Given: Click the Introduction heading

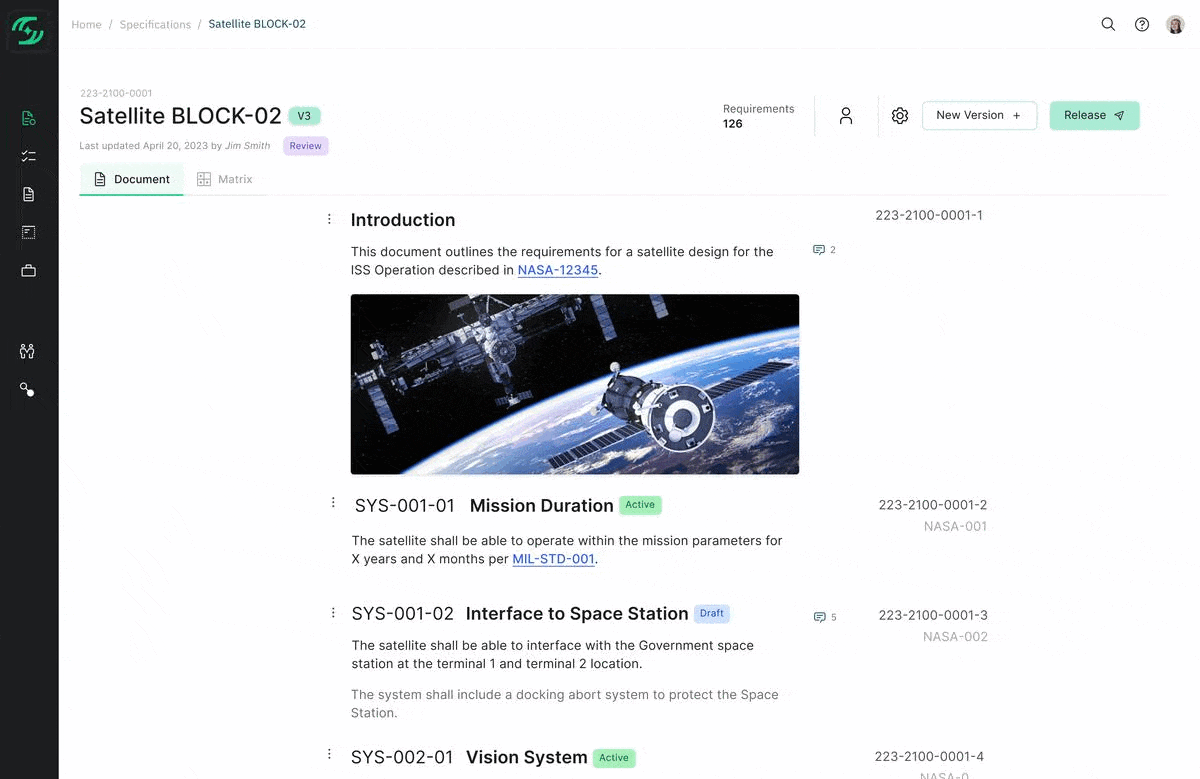Looking at the screenshot, I should (403, 220).
